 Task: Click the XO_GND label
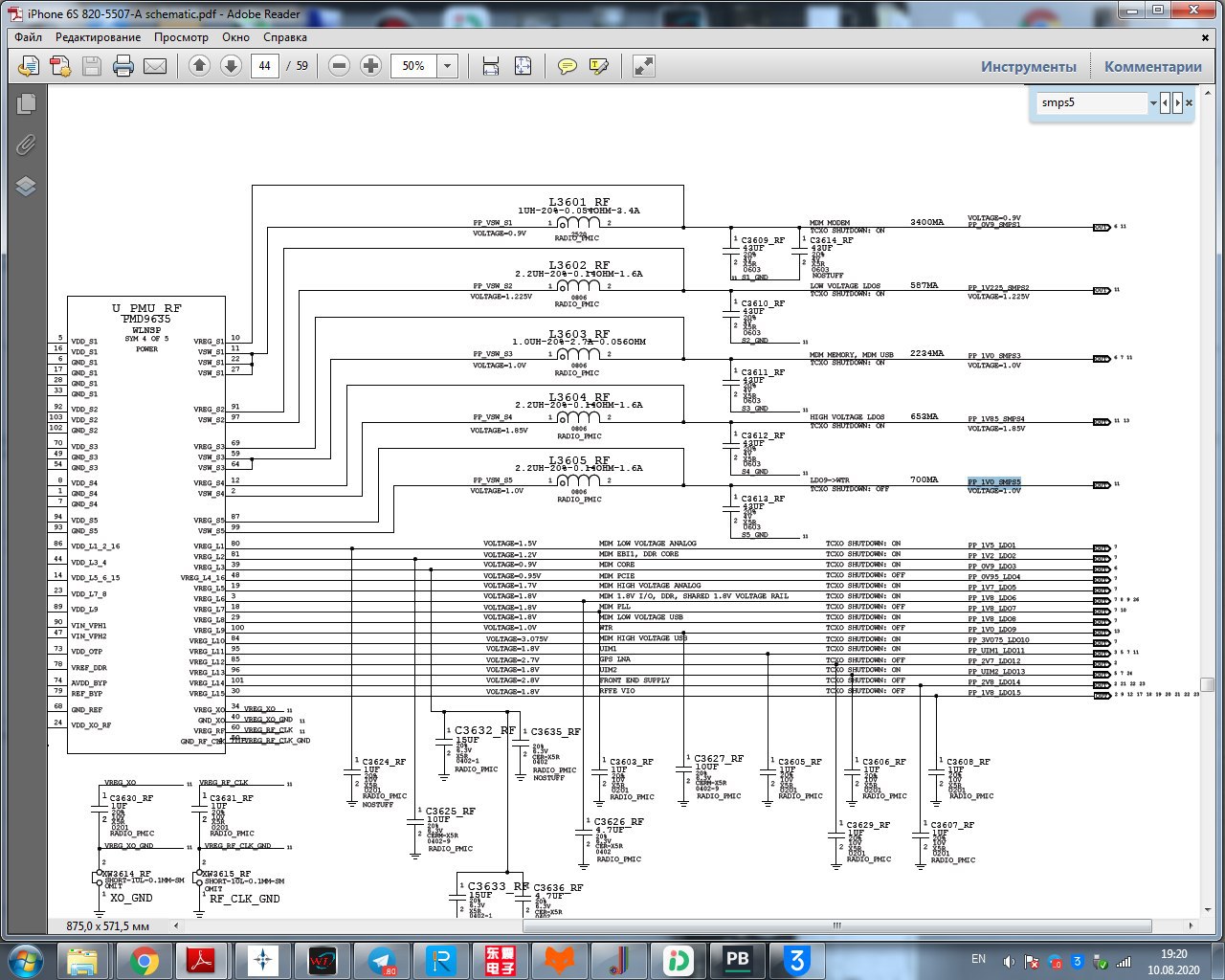pyautogui.click(x=131, y=899)
